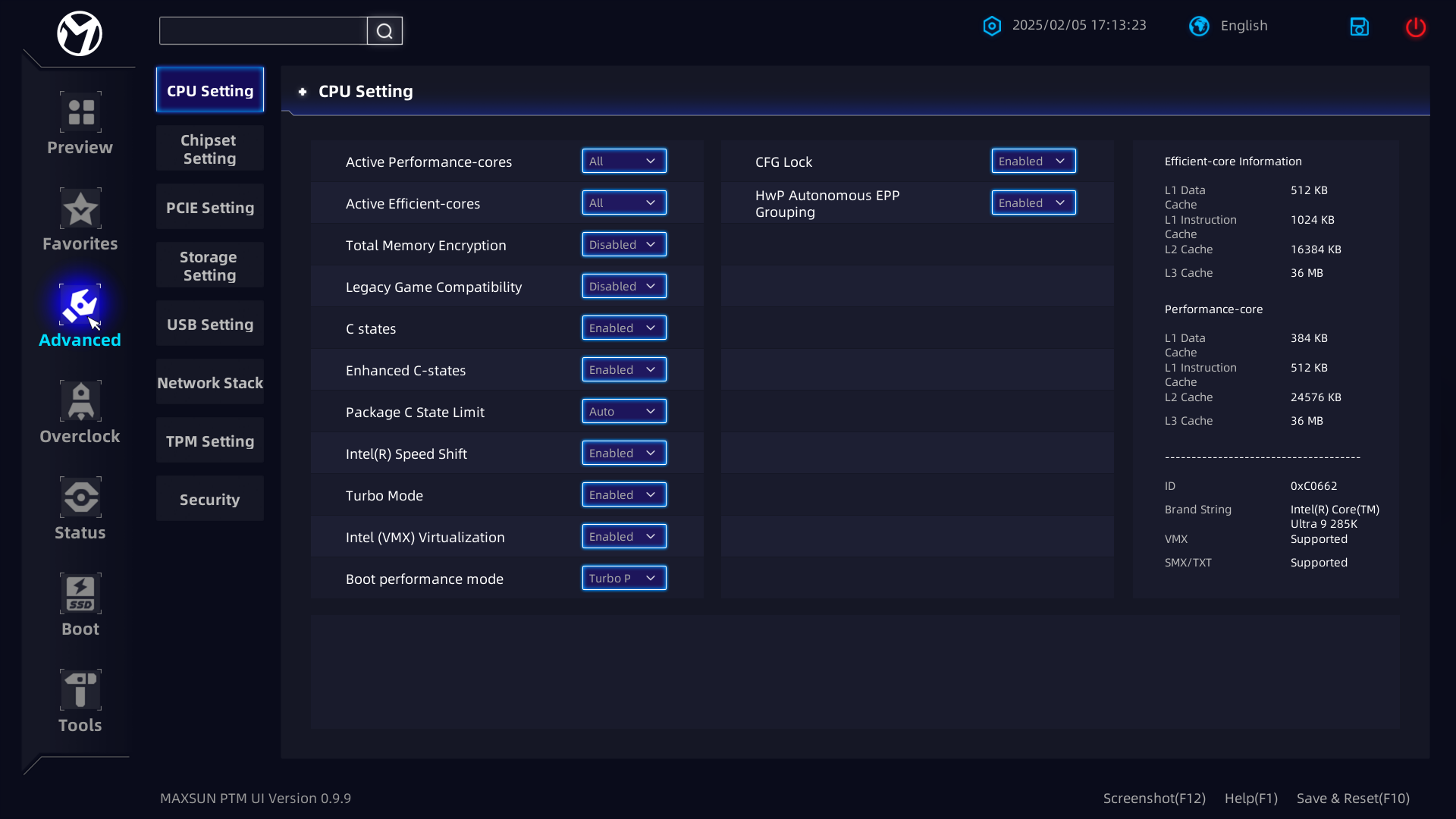Open the Total Memory Encryption dropdown
Image resolution: width=1456 pixels, height=819 pixels.
pos(623,245)
